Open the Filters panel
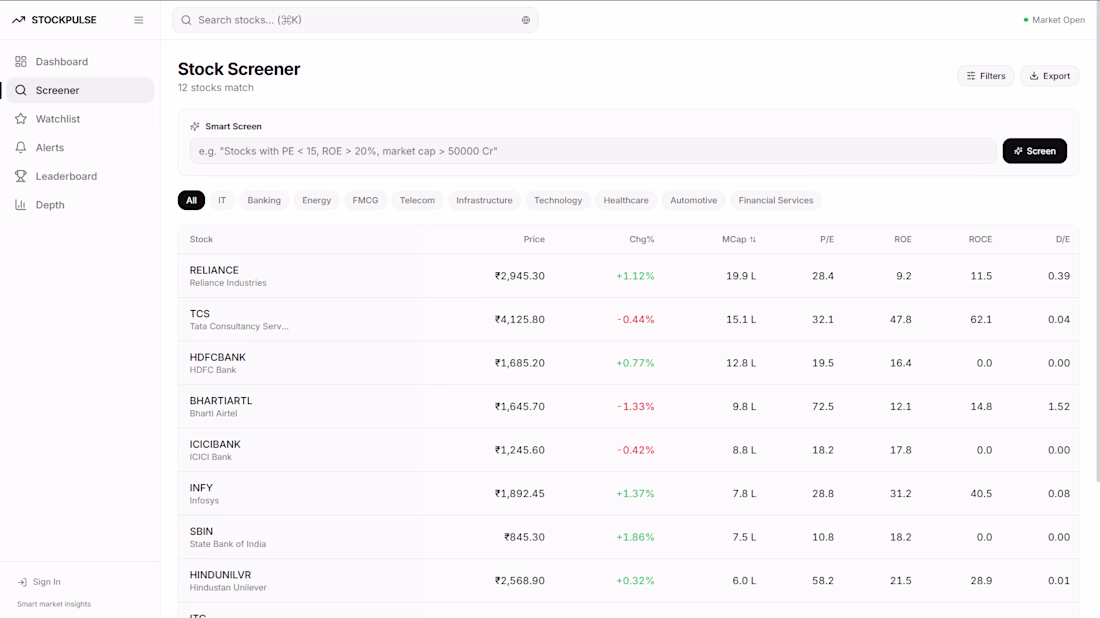1100x618 pixels. [986, 76]
